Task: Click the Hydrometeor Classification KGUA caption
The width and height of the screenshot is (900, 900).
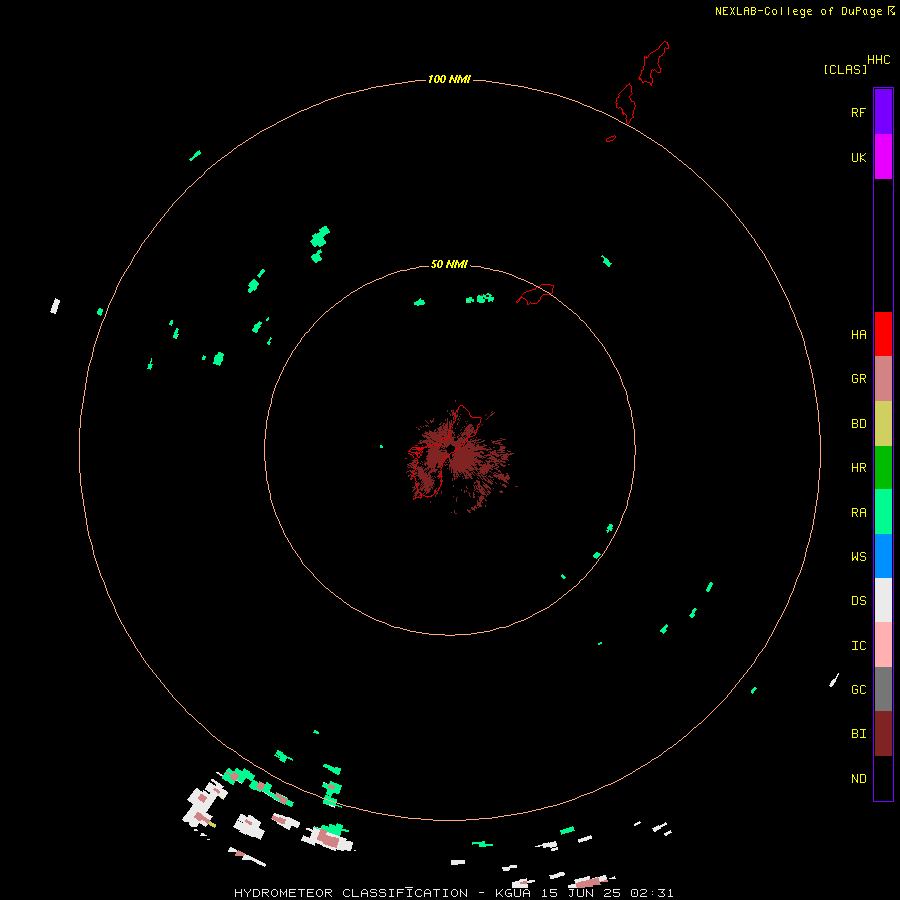Action: point(453,893)
